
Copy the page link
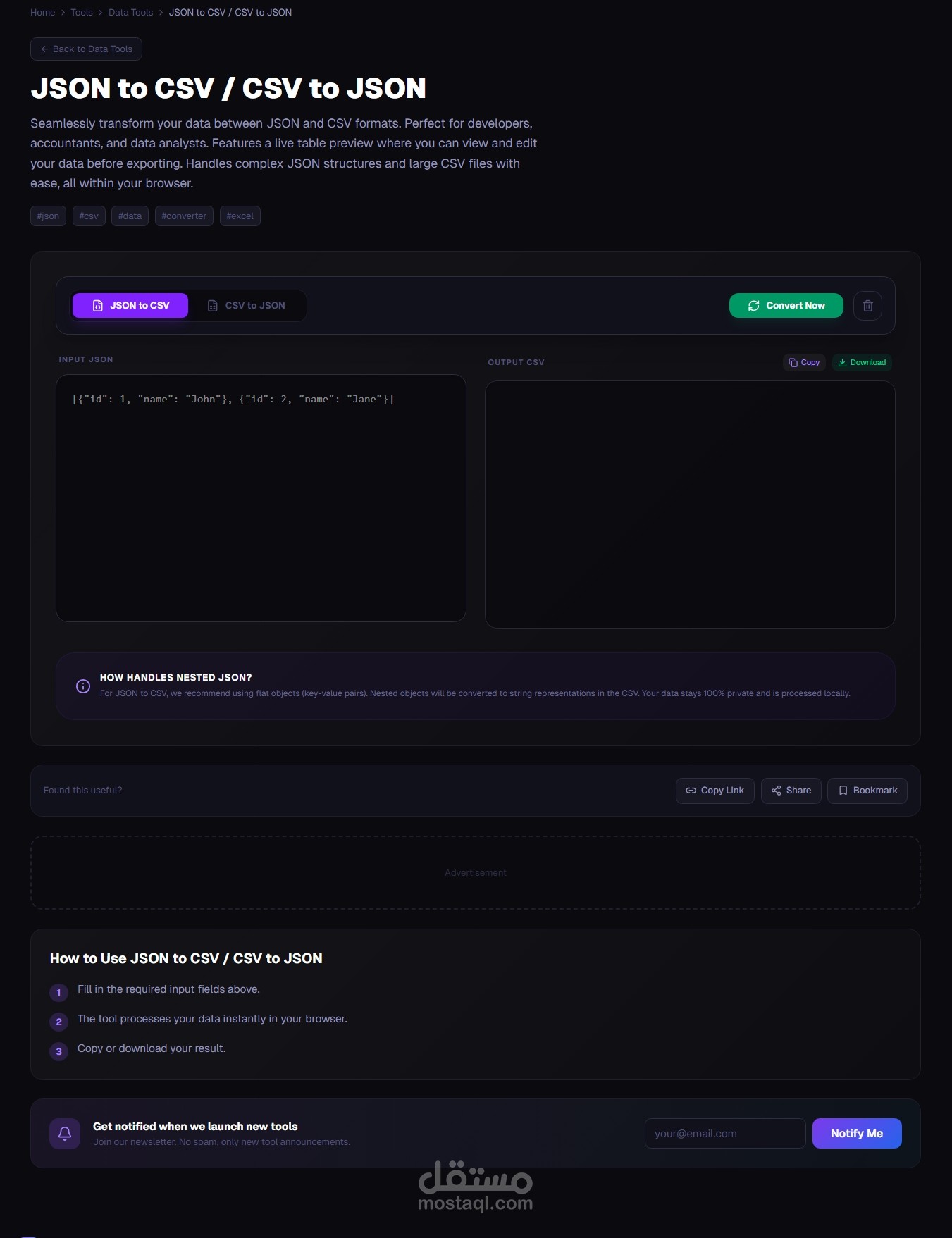(715, 791)
